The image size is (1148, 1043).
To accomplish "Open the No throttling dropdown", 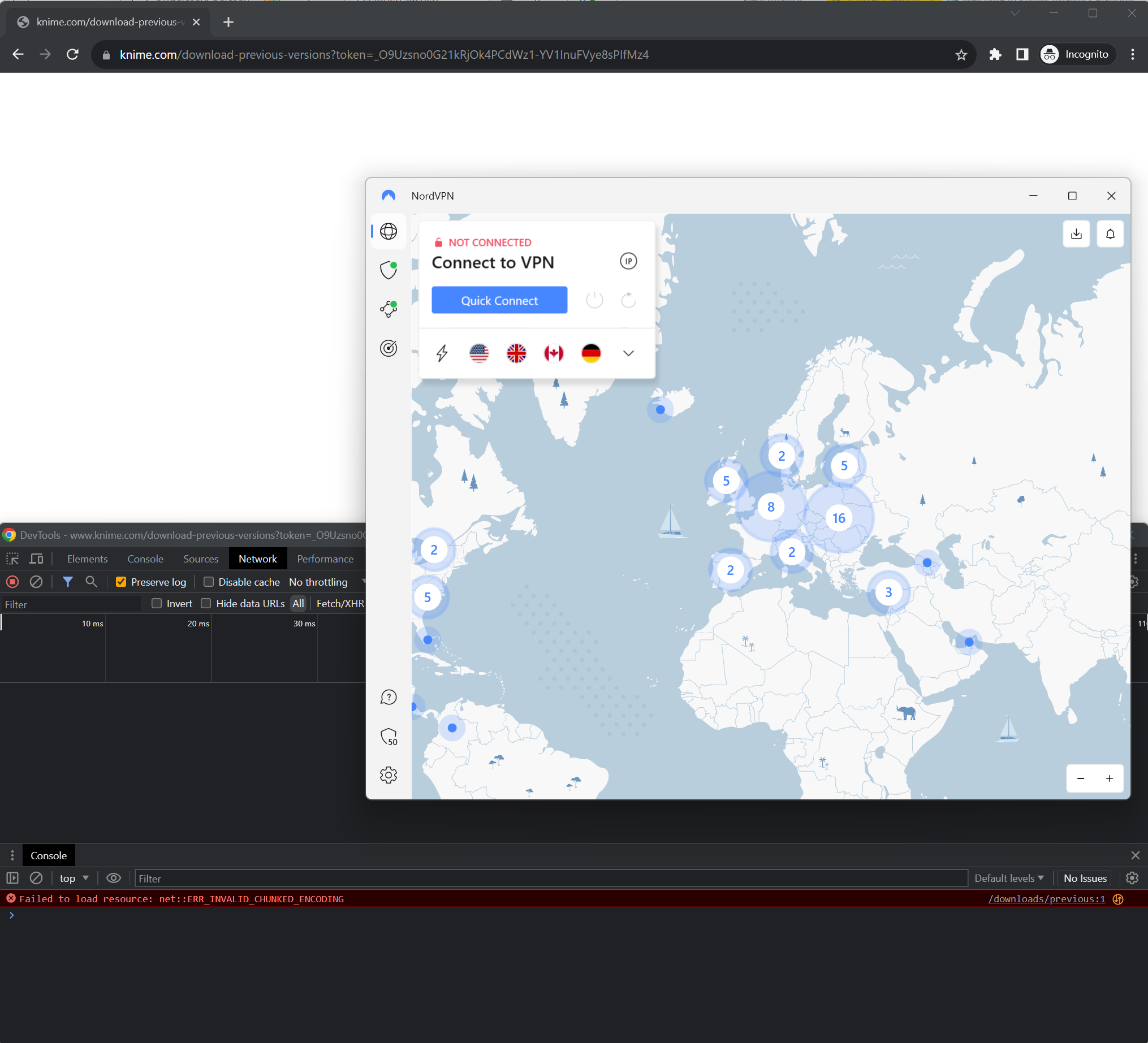I will [327, 582].
